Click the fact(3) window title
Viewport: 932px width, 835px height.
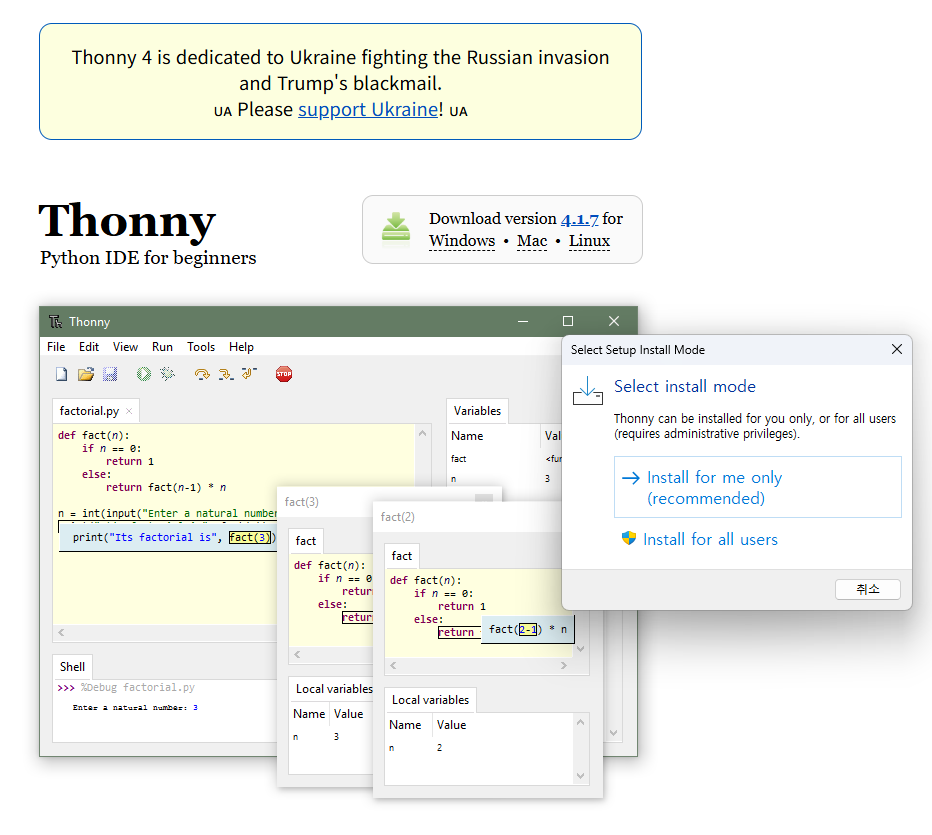point(301,502)
